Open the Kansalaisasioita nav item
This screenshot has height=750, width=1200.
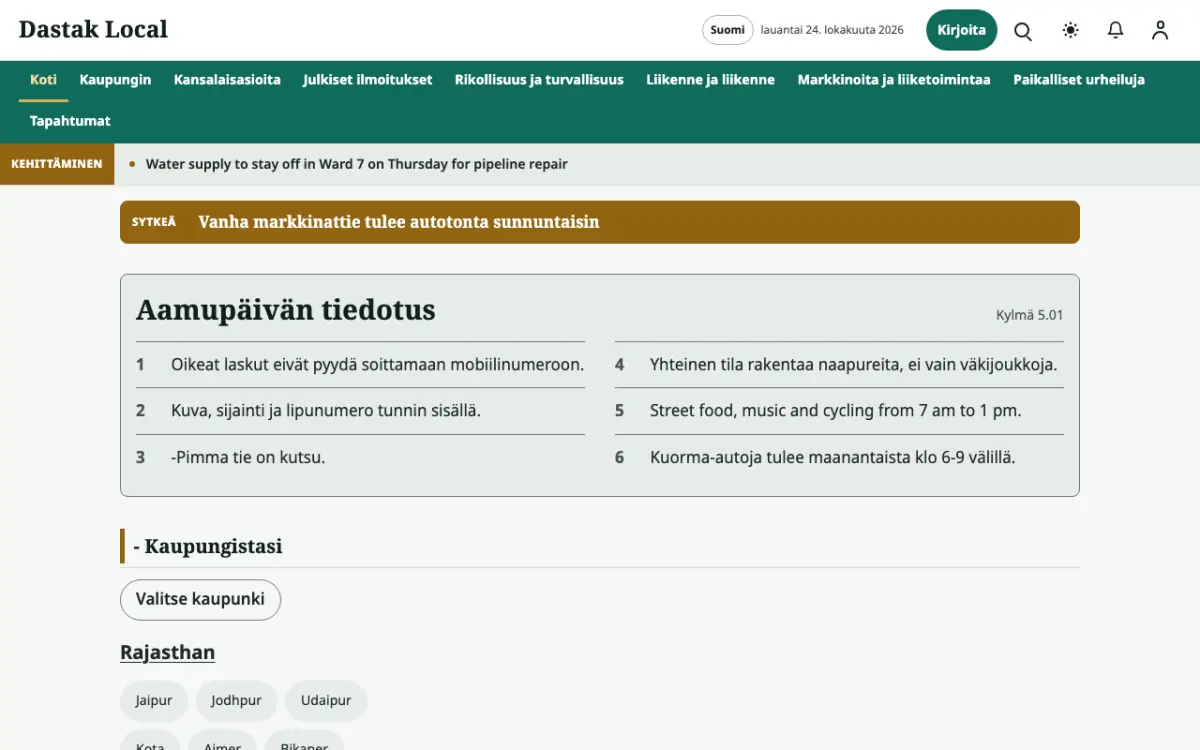click(x=227, y=80)
